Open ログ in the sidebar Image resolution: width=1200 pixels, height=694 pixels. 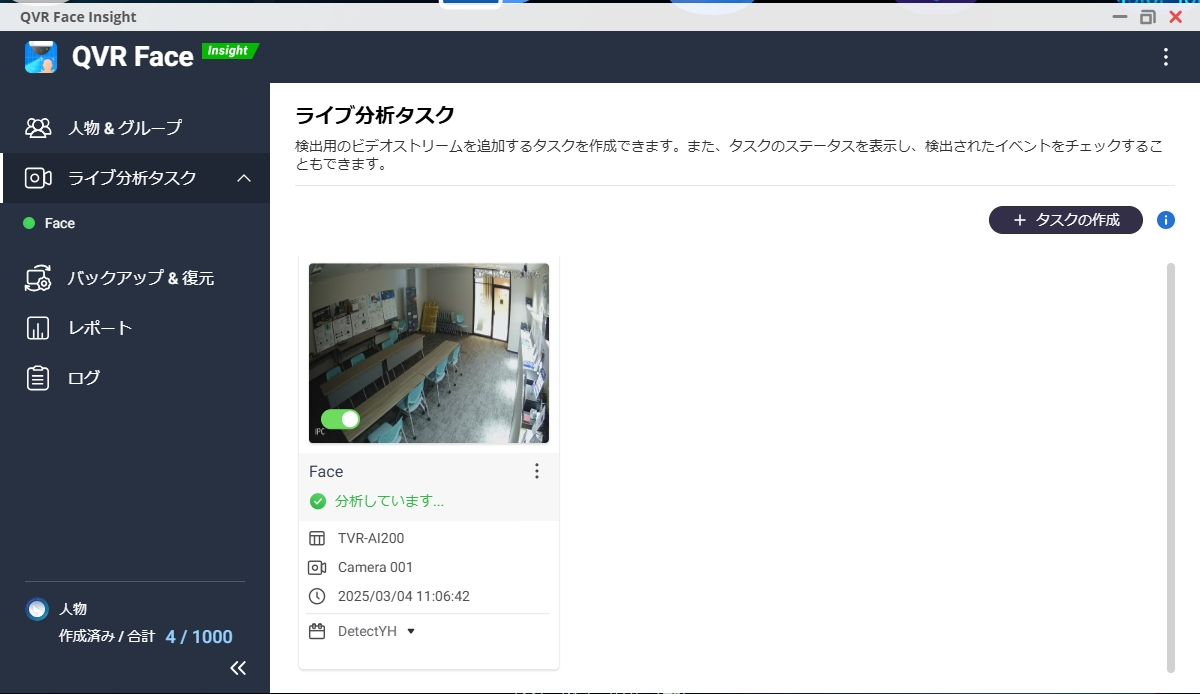[135, 378]
